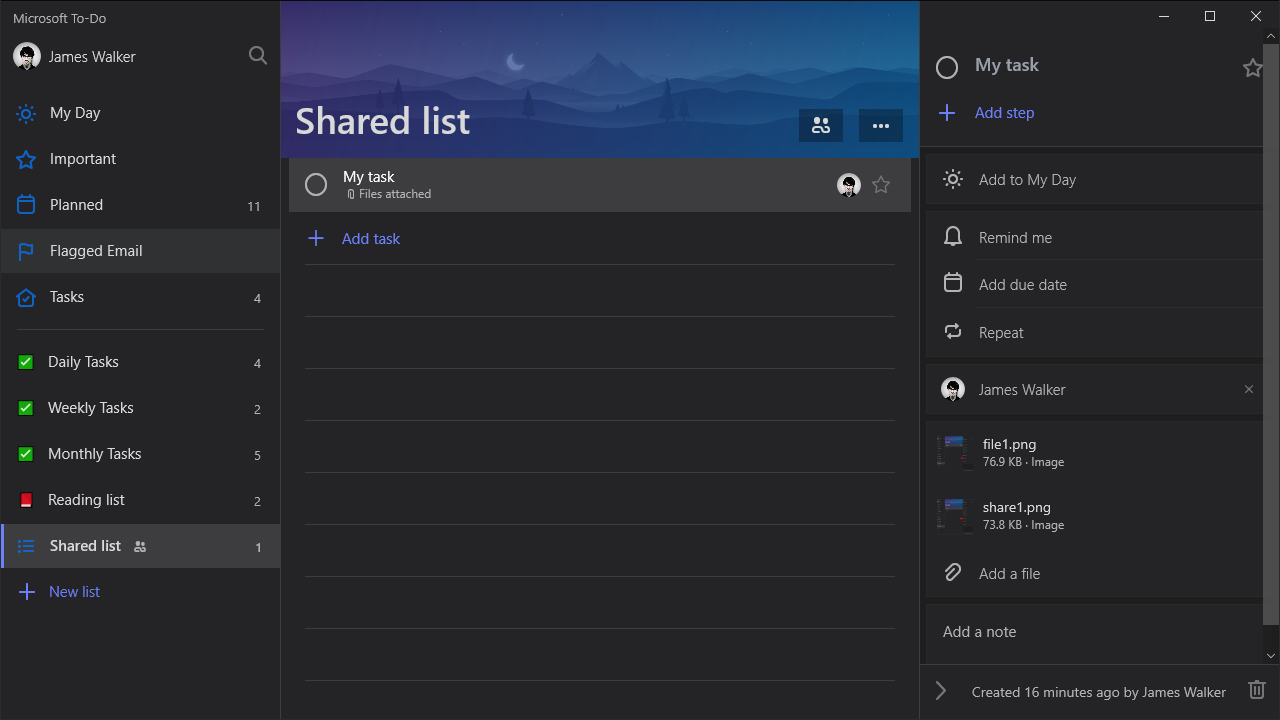
Task: Click Add task in the list
Action: pyautogui.click(x=371, y=238)
